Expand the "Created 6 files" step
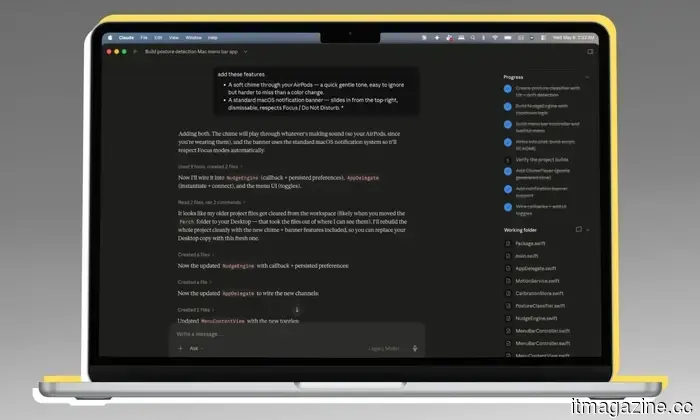700x420 pixels. click(196, 254)
